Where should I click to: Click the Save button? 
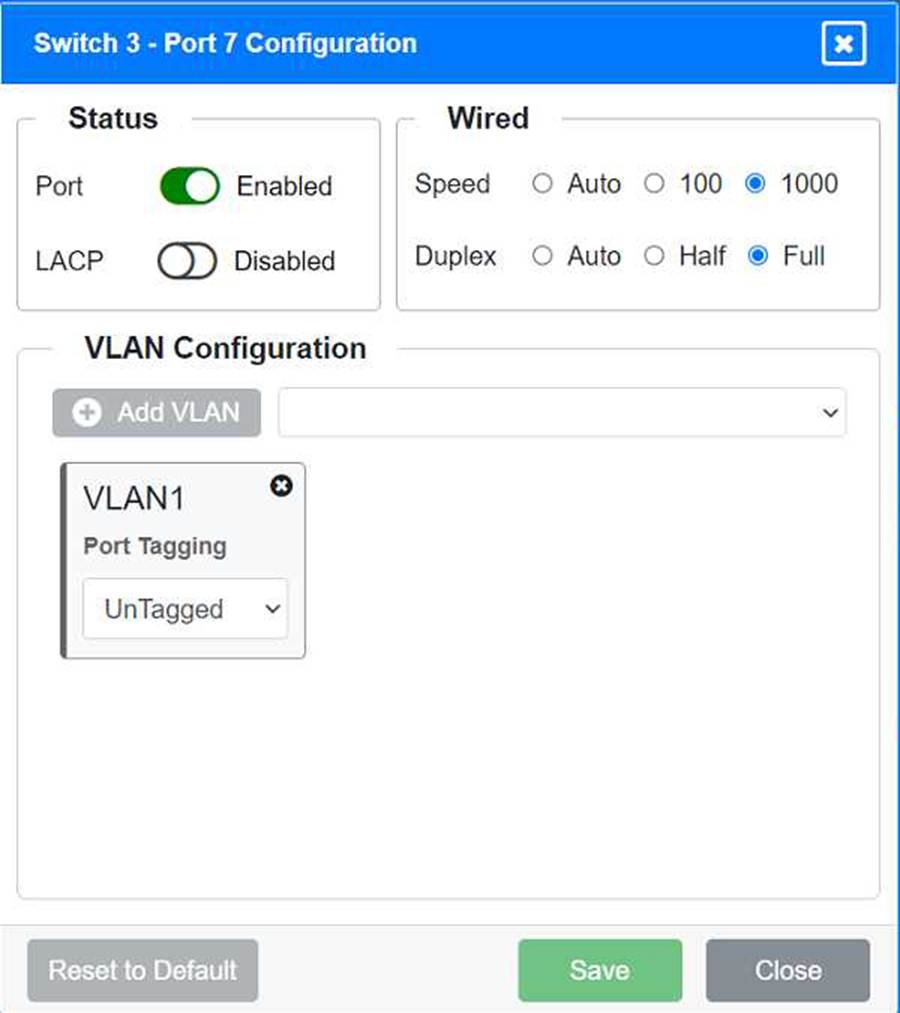pos(600,970)
